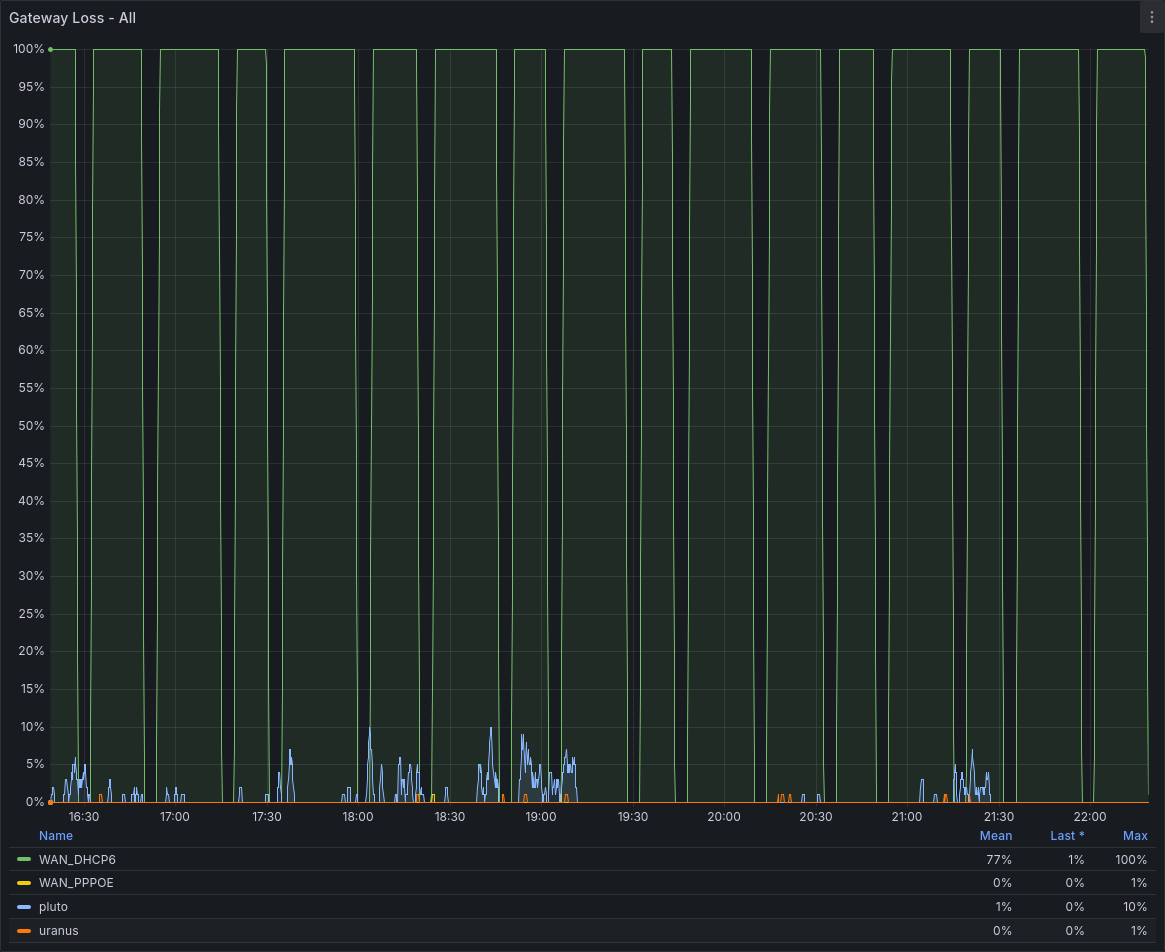The width and height of the screenshot is (1165, 952).
Task: Click the 16:30 time axis label
Action: coord(83,817)
